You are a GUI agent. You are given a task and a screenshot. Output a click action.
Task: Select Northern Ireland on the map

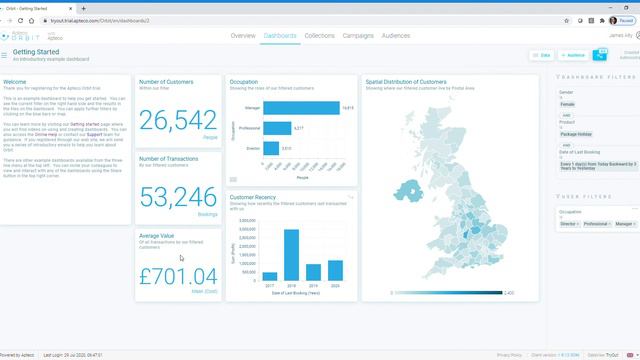click(x=409, y=191)
